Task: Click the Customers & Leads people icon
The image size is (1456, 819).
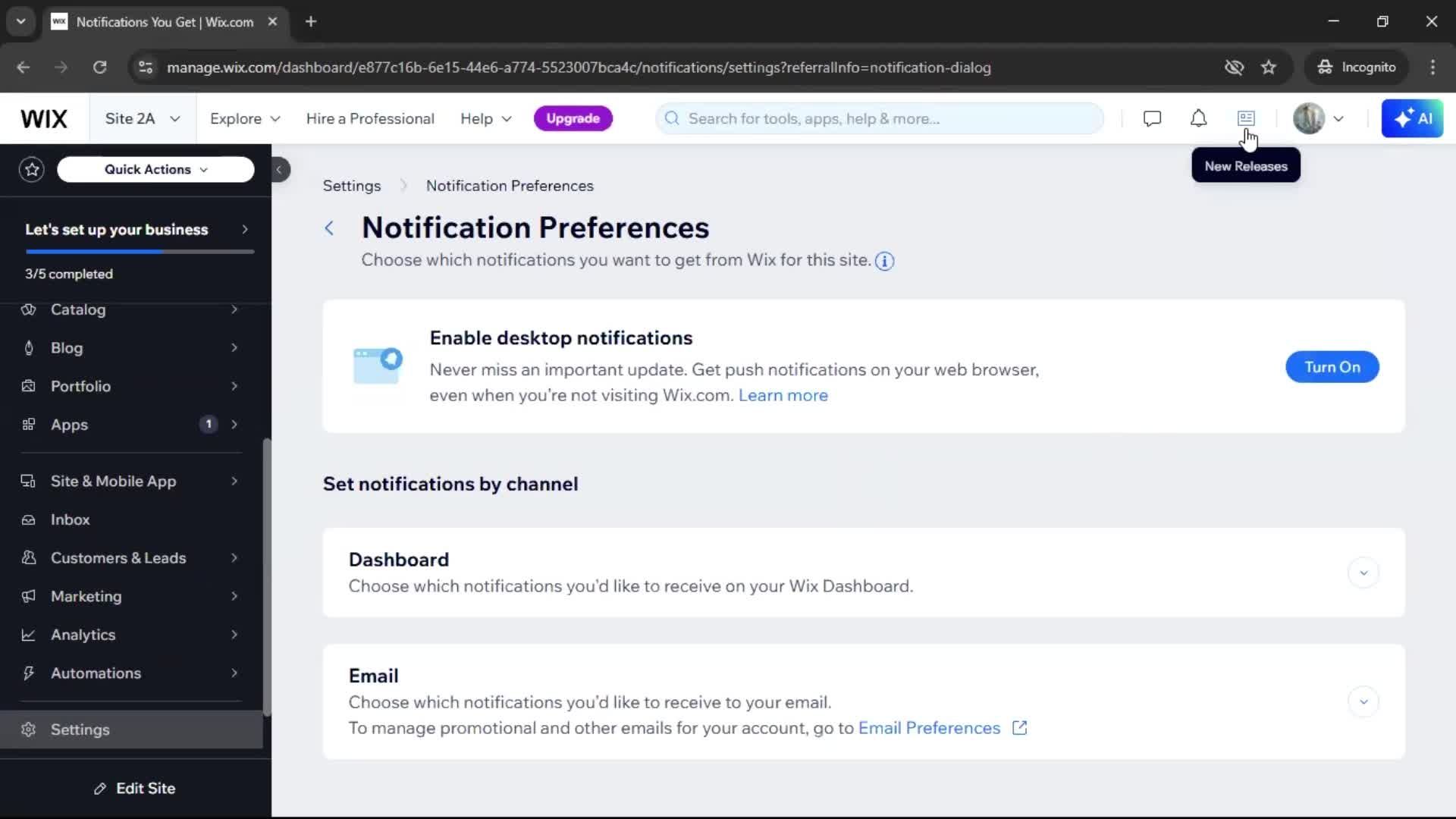Action: [29, 558]
